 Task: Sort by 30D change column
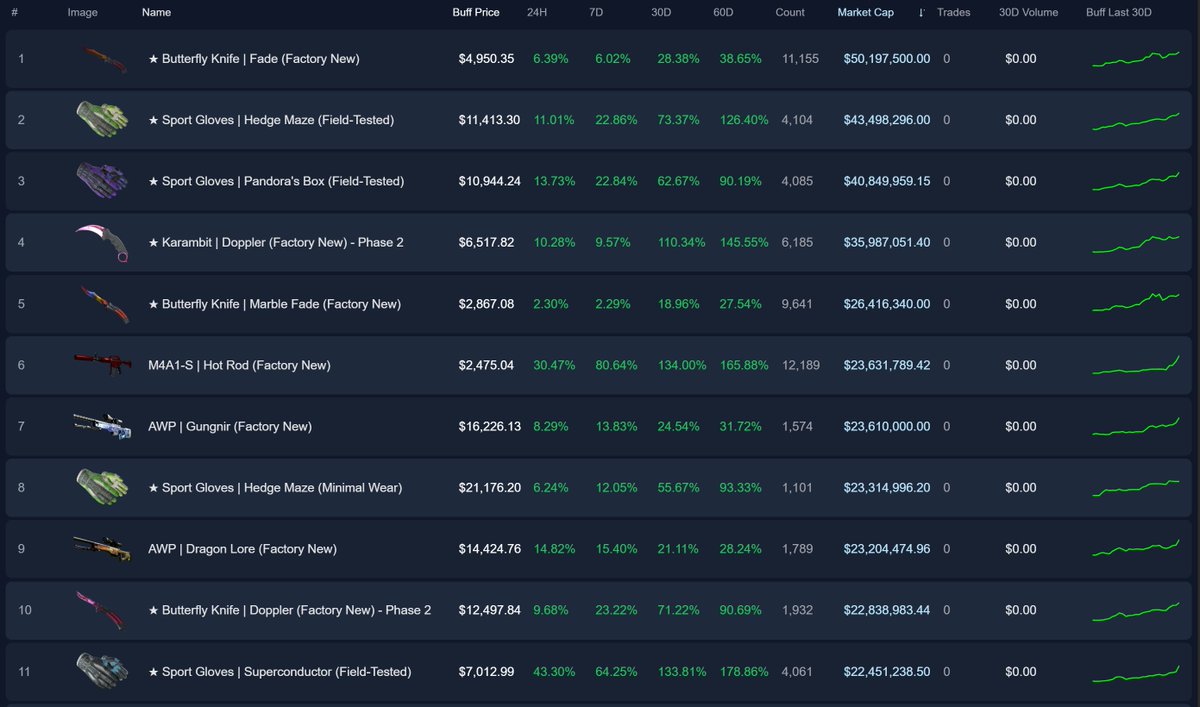662,13
